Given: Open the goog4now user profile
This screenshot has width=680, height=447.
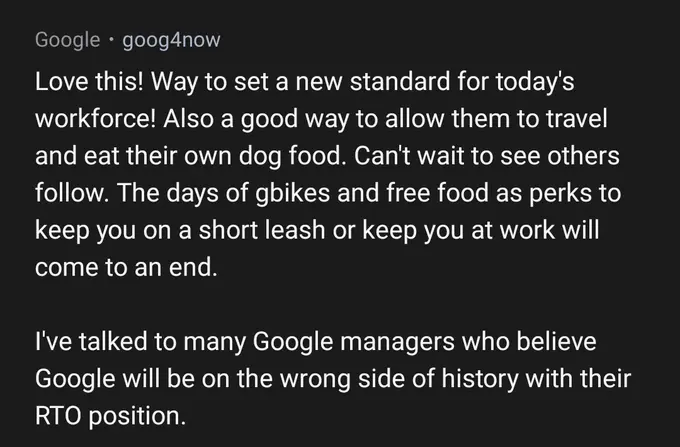Looking at the screenshot, I should (x=171, y=40).
